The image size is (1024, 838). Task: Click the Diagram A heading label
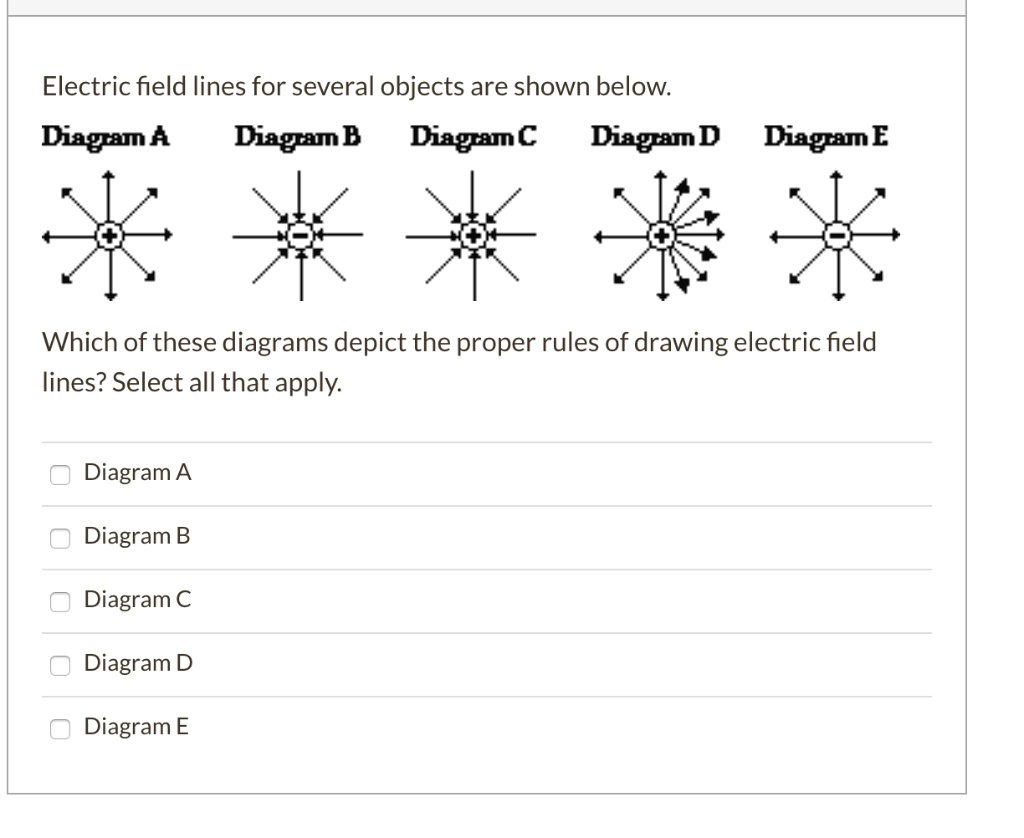104,138
